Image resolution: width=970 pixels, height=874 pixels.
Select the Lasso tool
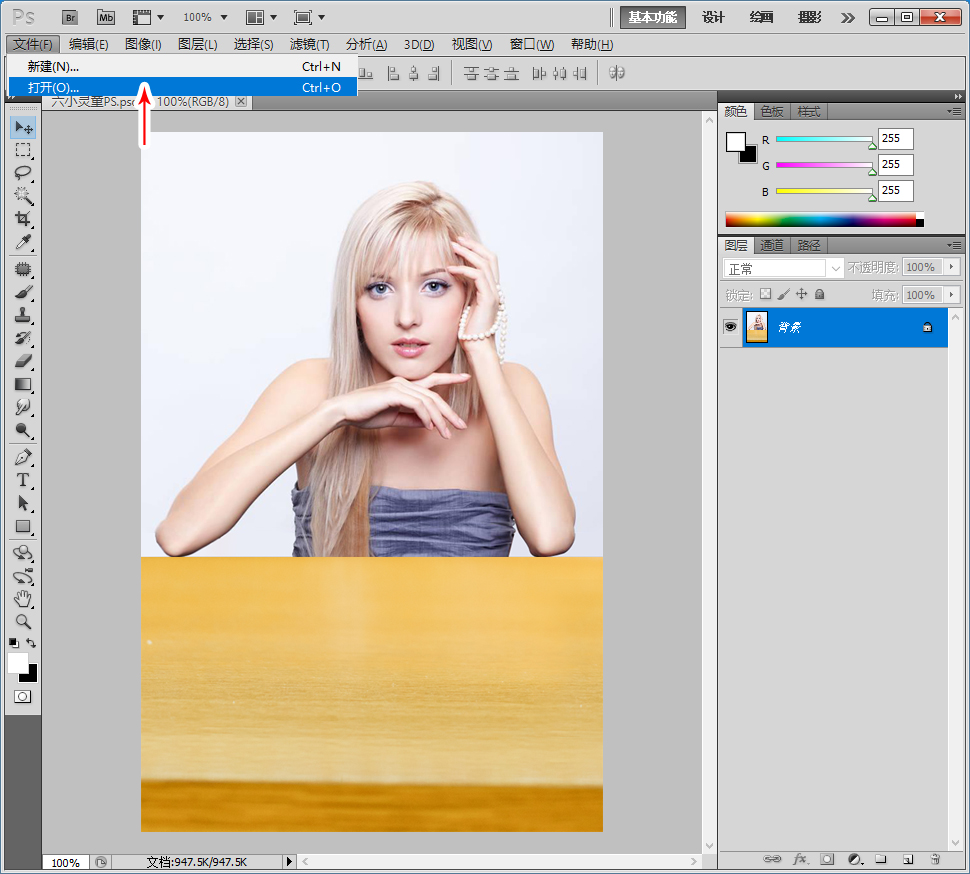[x=24, y=173]
